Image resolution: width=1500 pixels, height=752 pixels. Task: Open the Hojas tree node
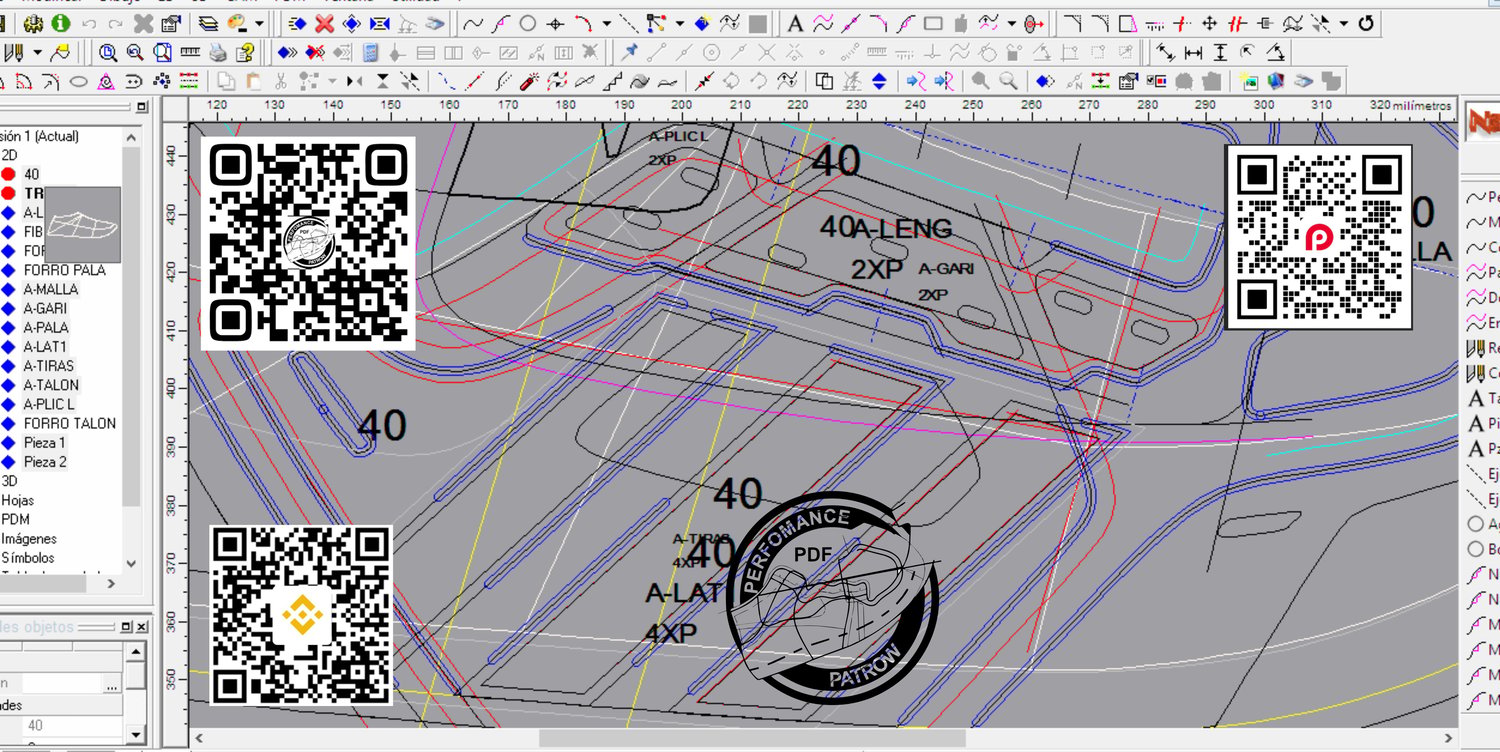pos(18,500)
